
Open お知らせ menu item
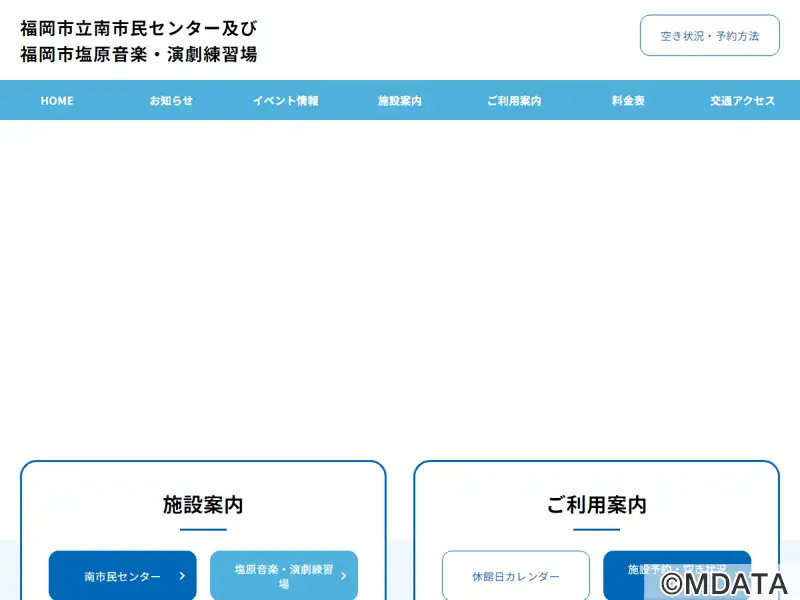click(171, 101)
